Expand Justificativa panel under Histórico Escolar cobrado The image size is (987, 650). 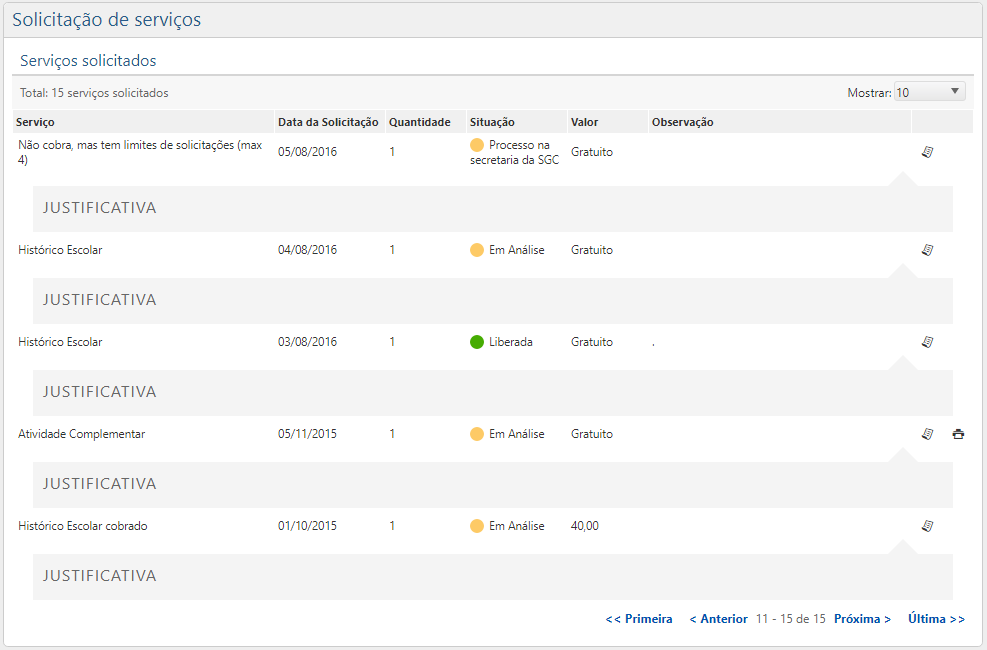[x=99, y=576]
